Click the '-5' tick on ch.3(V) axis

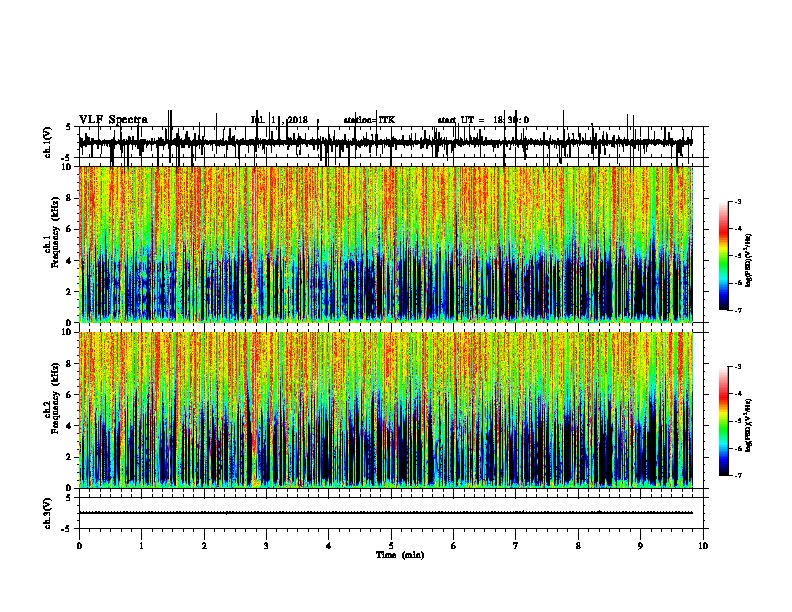point(67,529)
